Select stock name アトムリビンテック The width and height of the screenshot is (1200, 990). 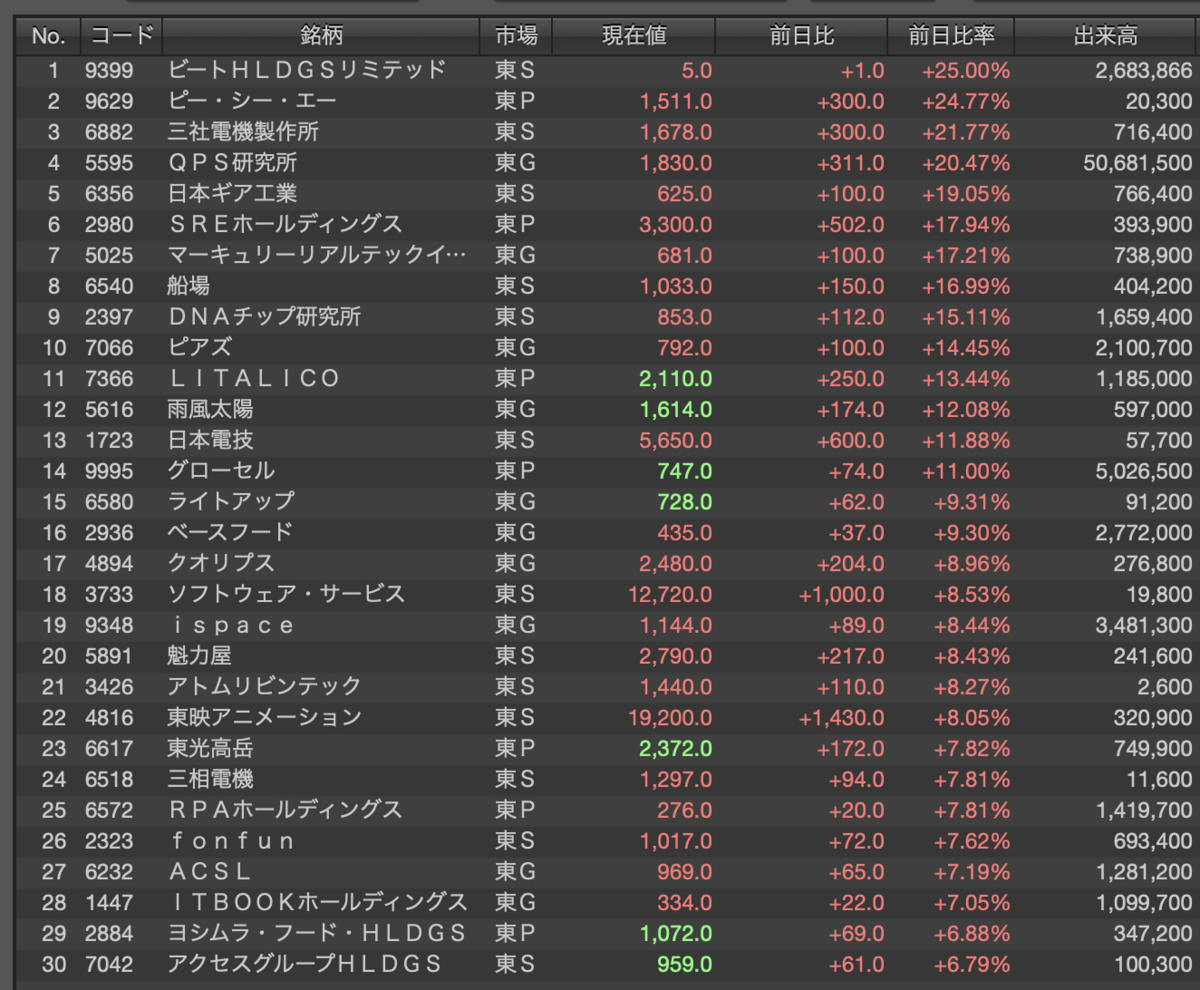265,686
